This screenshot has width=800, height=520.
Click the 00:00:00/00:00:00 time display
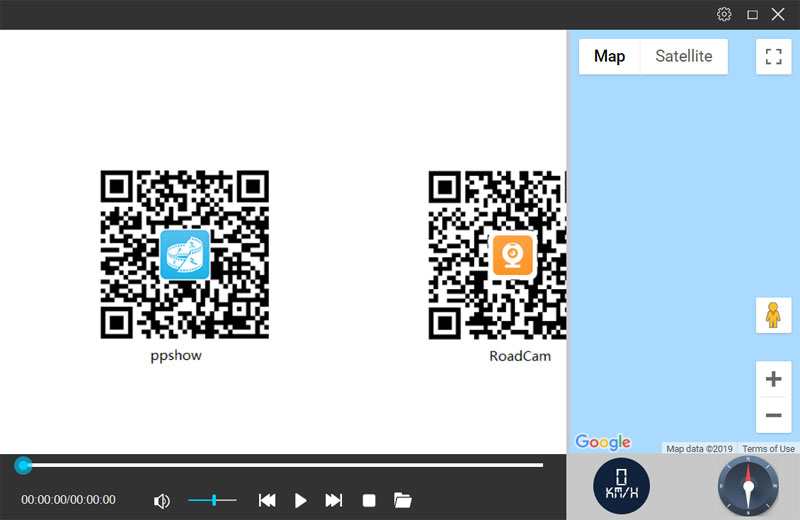[68, 500]
